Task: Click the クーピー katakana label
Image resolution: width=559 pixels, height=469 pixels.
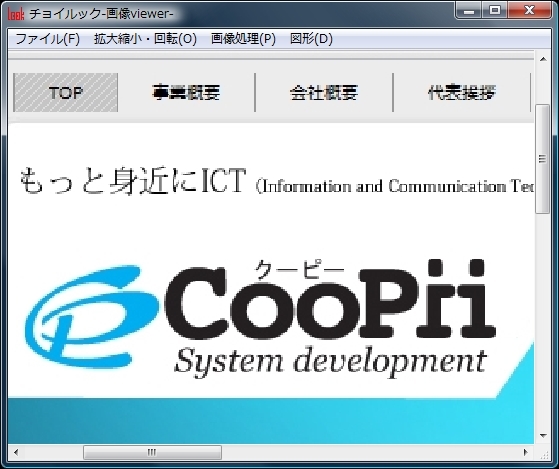Action: [299, 269]
